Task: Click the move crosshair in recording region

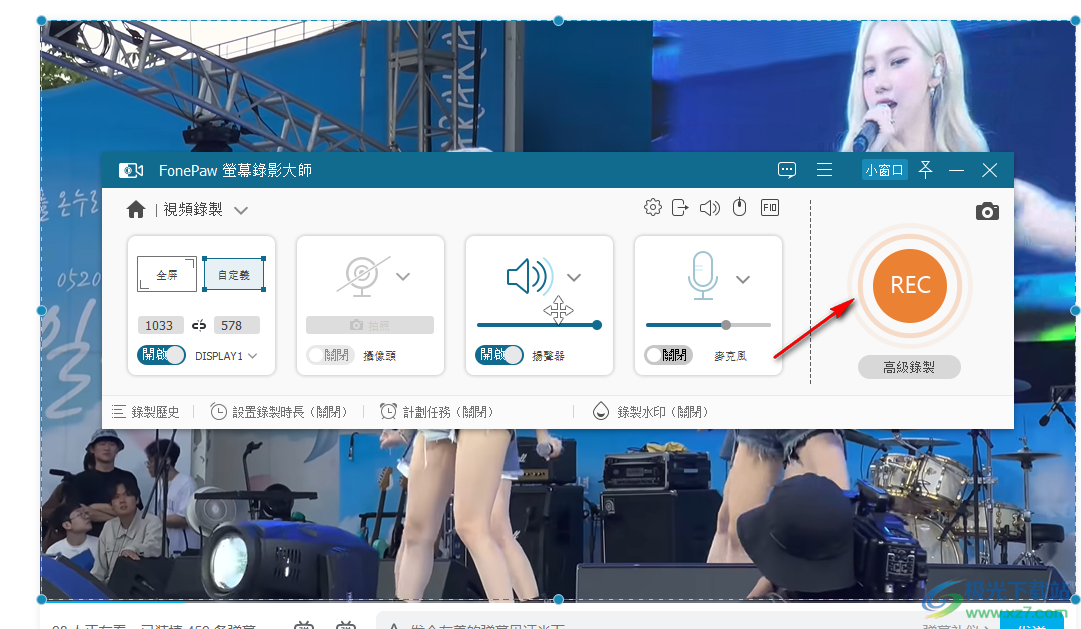Action: 558,310
